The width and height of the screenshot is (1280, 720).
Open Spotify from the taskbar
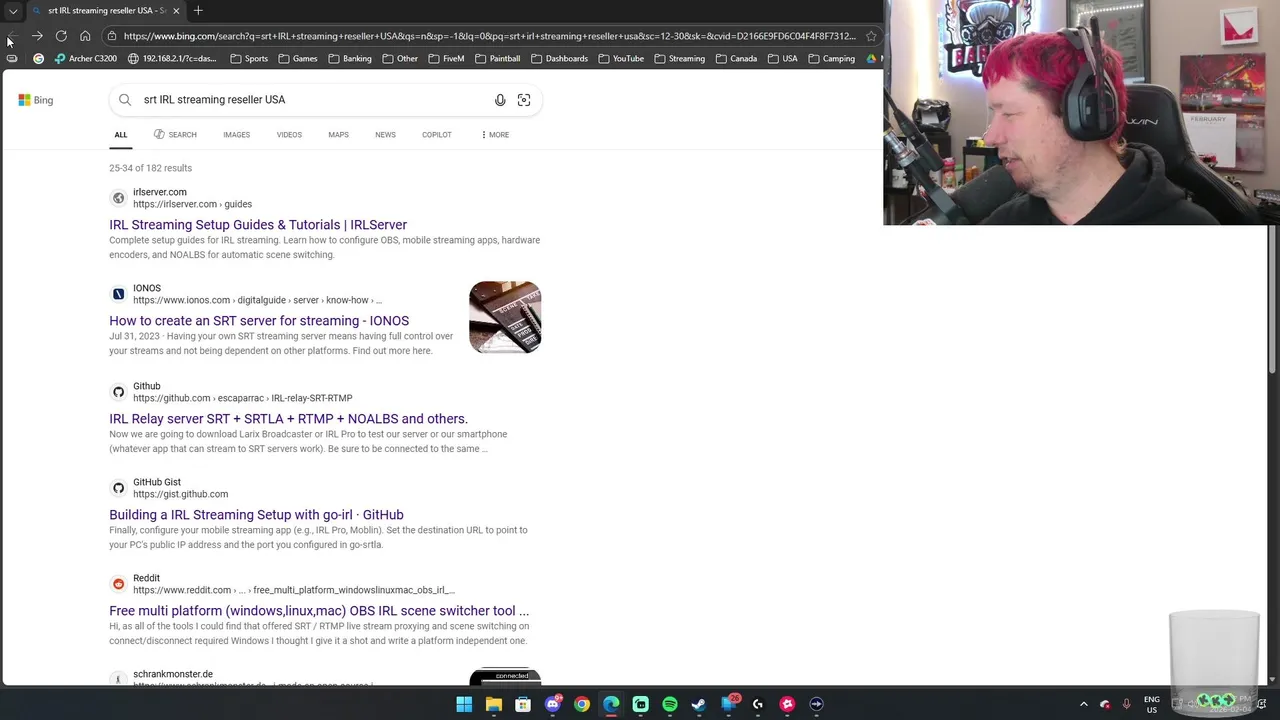[x=670, y=704]
